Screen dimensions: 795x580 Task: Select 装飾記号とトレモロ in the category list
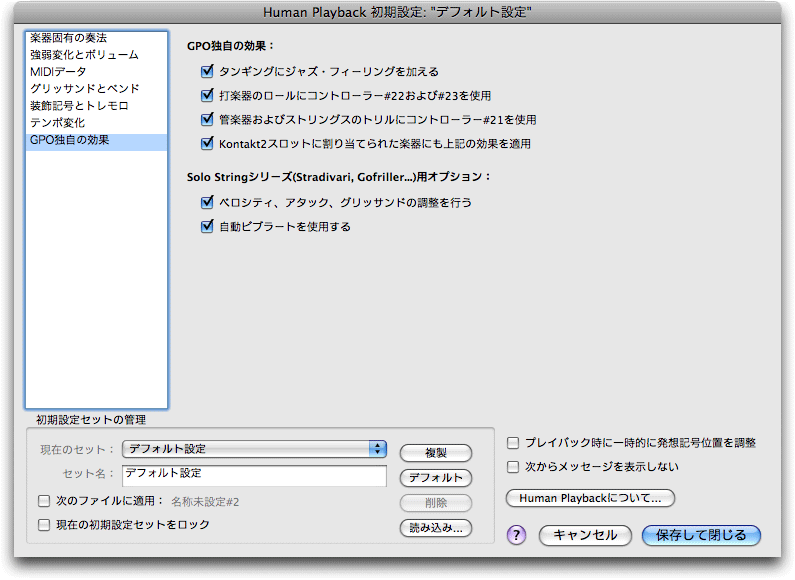coord(96,105)
